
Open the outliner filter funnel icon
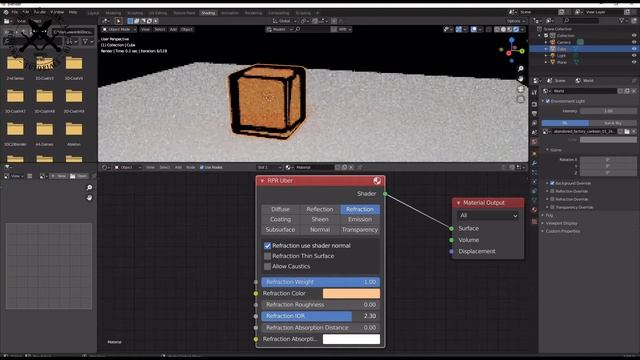[x=622, y=20]
